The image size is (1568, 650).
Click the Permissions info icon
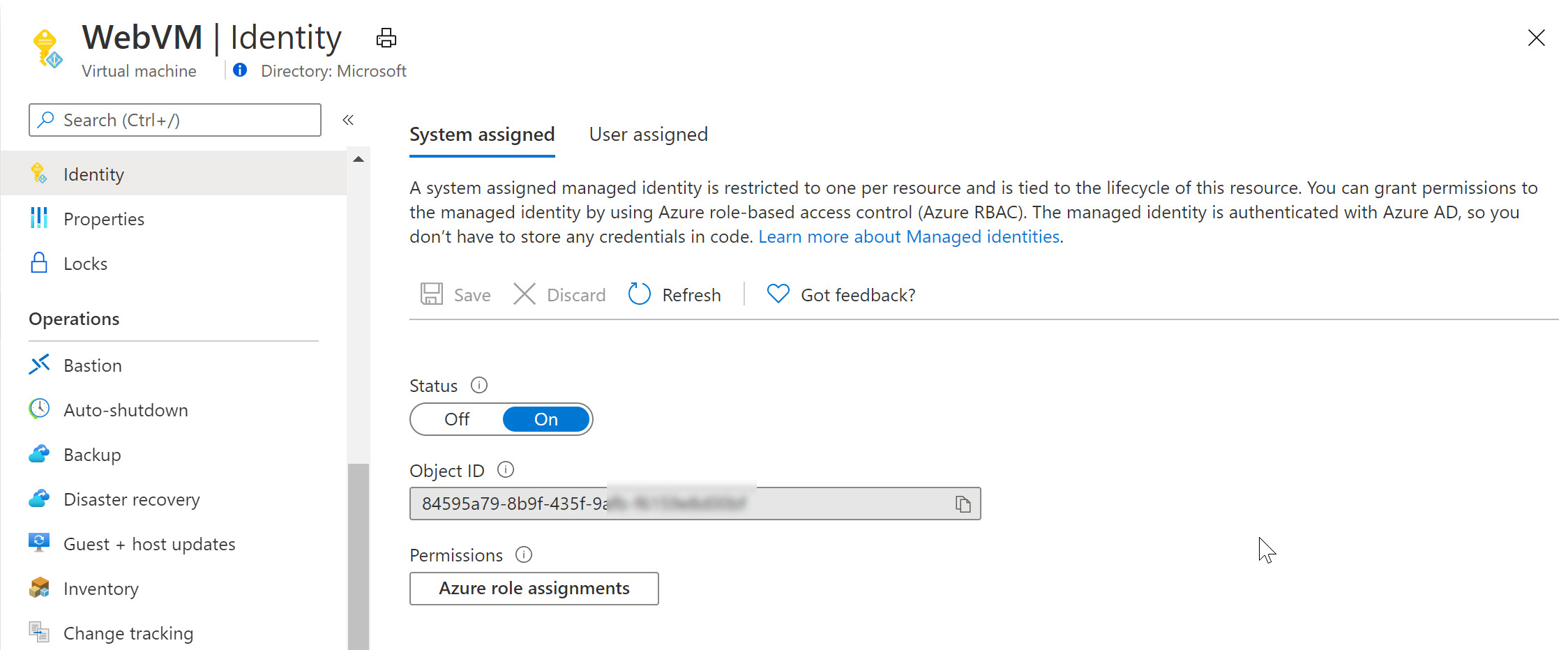click(524, 554)
